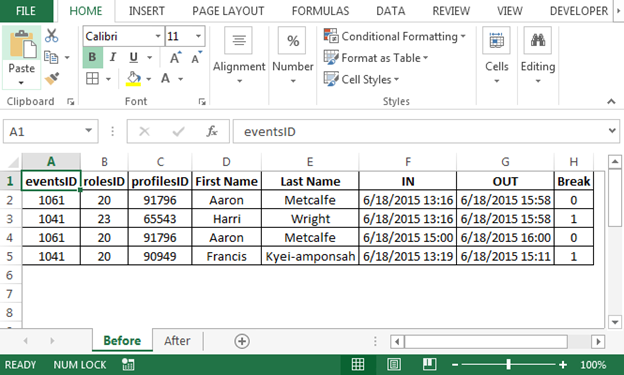The width and height of the screenshot is (624, 375).
Task: Select the cell containing Kyei-amponsah
Action: 310,256
